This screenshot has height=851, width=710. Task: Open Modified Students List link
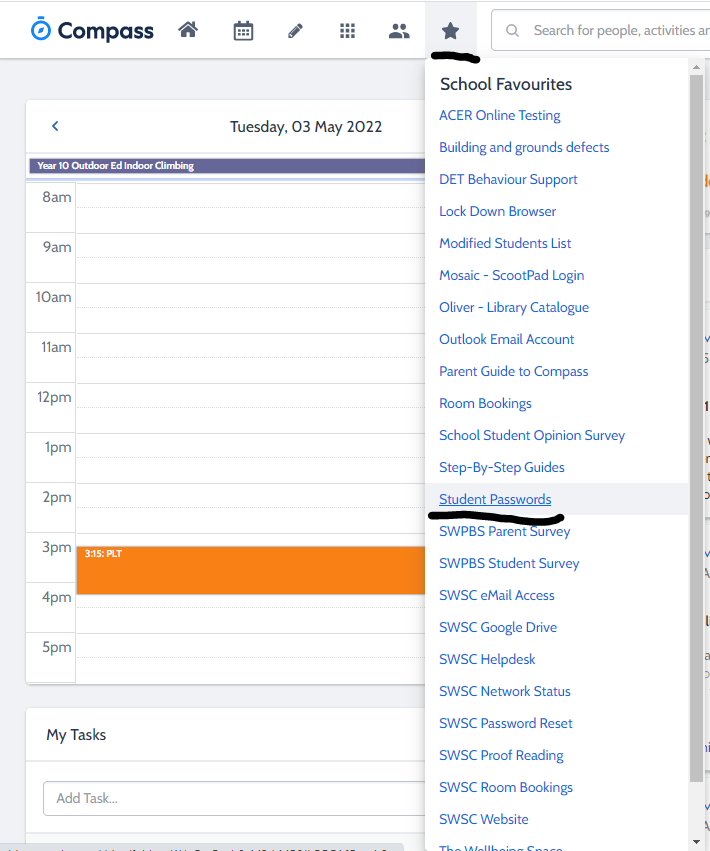click(505, 244)
